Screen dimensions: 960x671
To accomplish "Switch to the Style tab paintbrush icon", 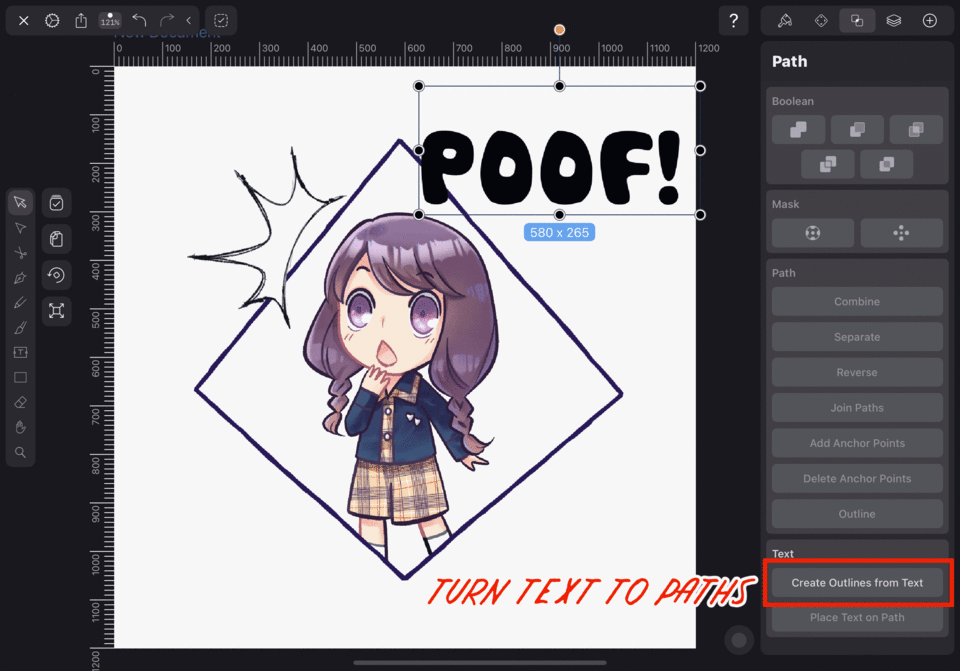I will coord(785,21).
